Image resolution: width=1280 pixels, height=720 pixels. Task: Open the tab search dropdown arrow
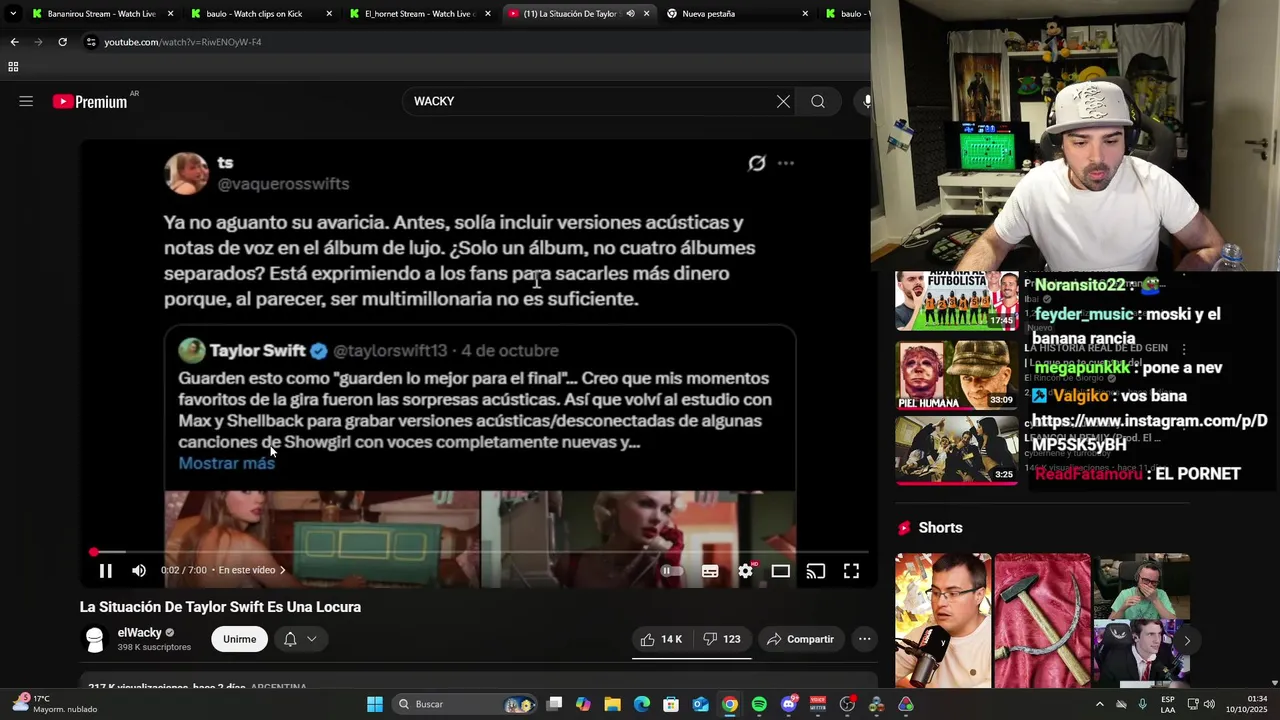tap(13, 14)
